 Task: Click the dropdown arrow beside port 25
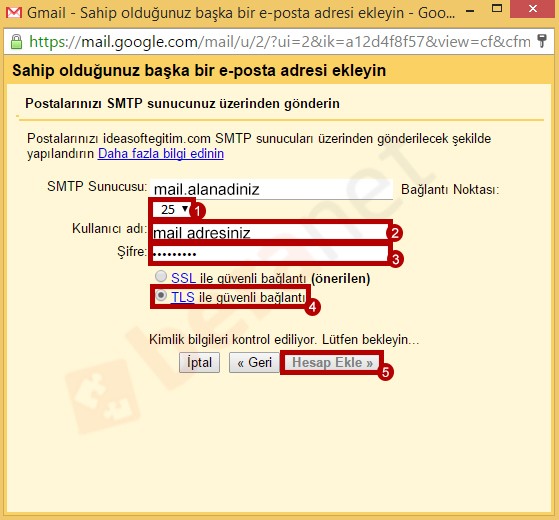(x=185, y=208)
